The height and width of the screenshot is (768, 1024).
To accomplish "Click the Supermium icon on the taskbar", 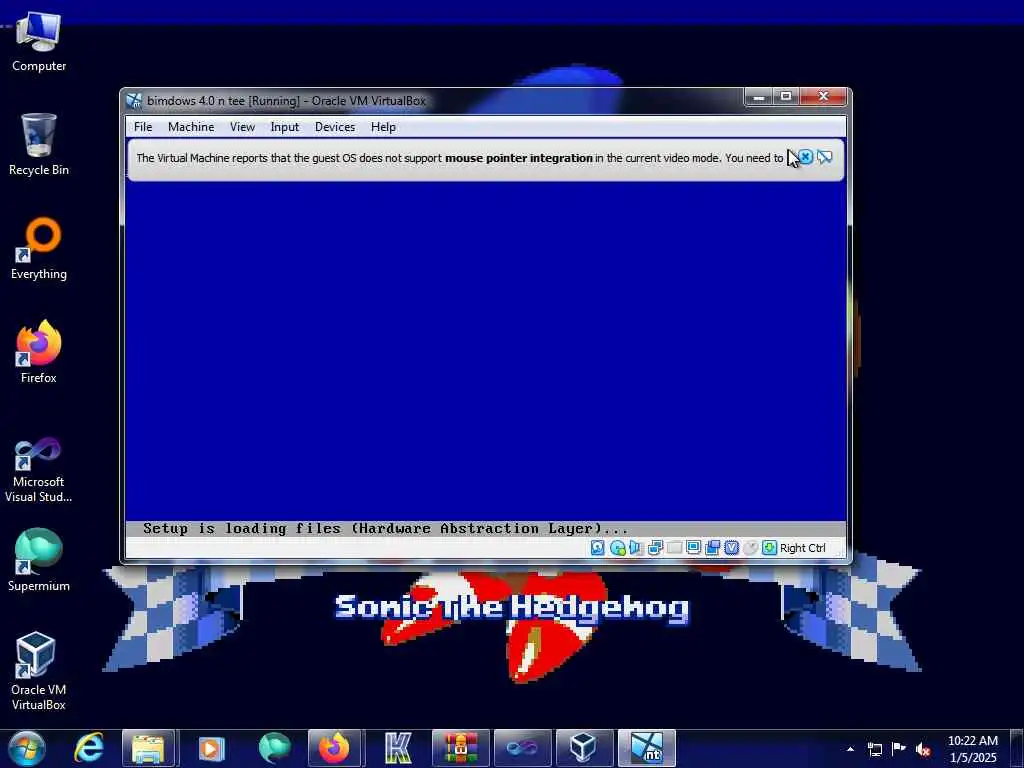I will coord(274,748).
